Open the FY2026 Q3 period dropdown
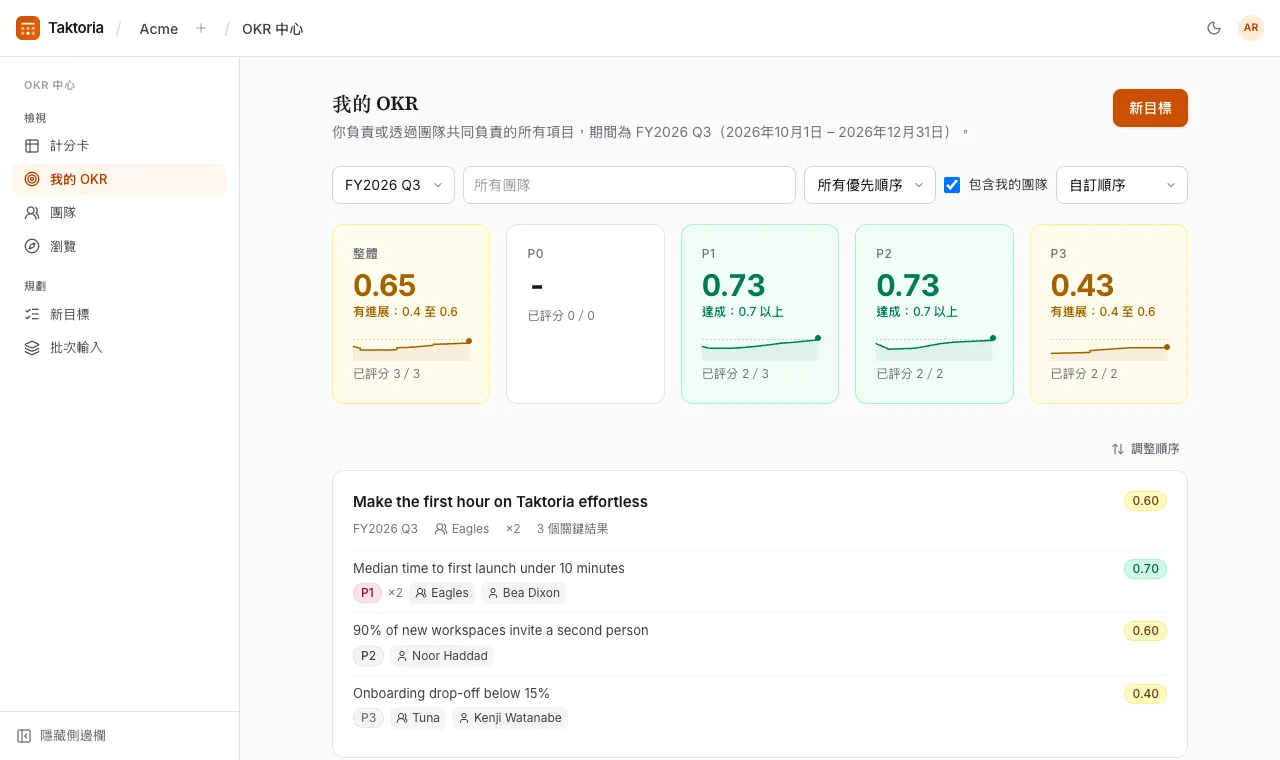Screen dimensions: 1280x760 tap(393, 185)
